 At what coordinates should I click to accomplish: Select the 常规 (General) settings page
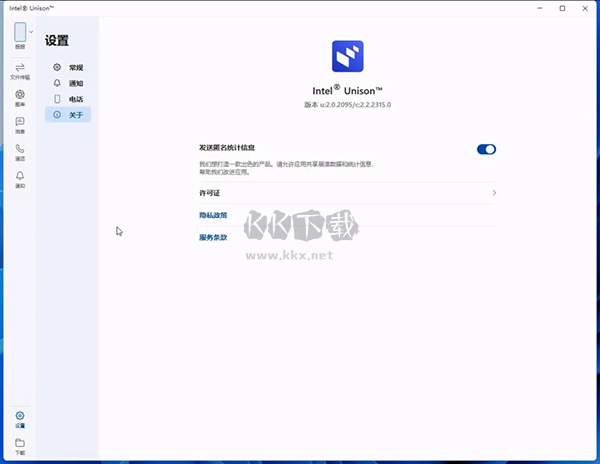click(68, 67)
